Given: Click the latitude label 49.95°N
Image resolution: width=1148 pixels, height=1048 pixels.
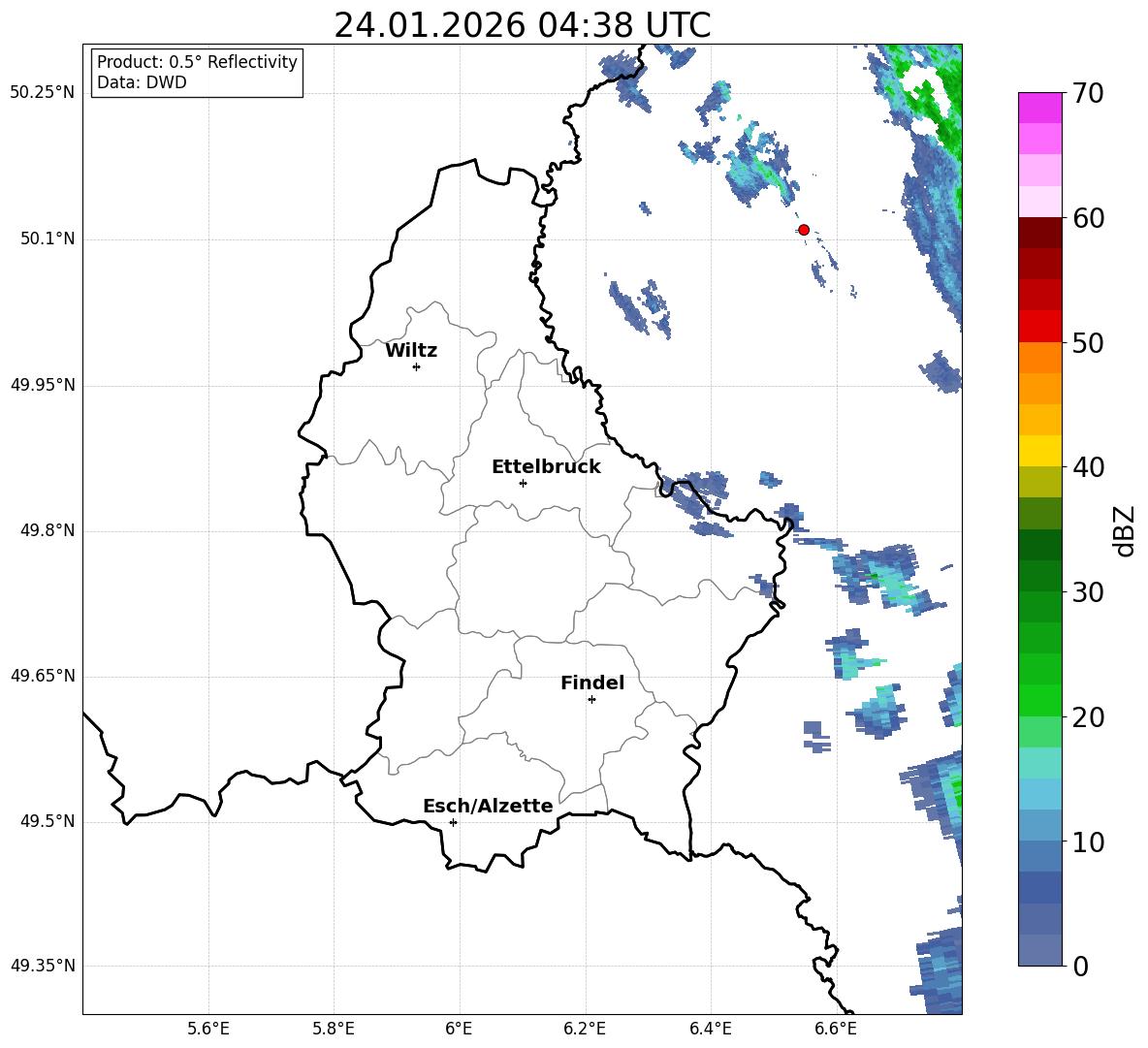Looking at the screenshot, I should click(42, 385).
